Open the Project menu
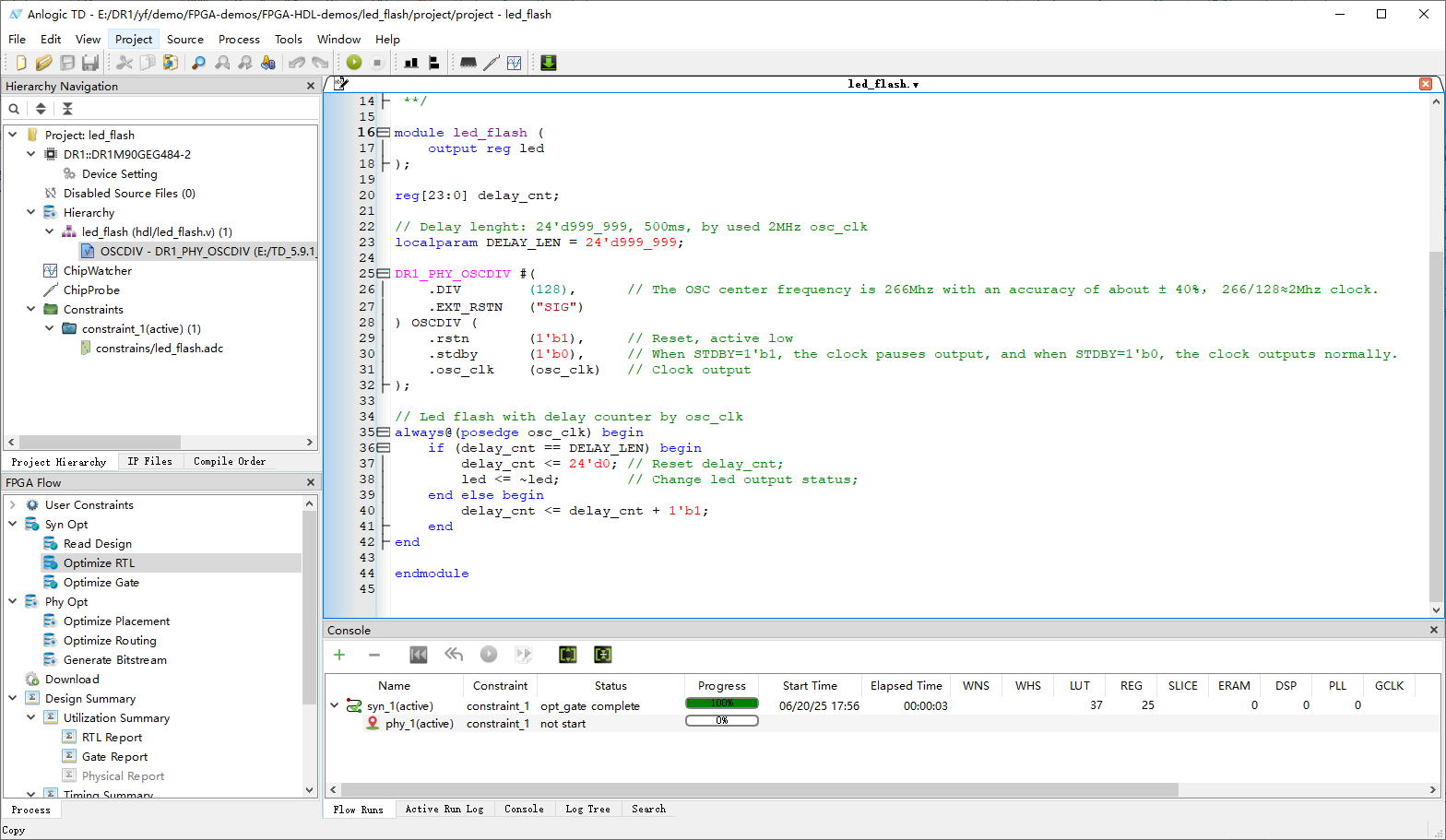Viewport: 1446px width, 840px height. pyautogui.click(x=134, y=39)
